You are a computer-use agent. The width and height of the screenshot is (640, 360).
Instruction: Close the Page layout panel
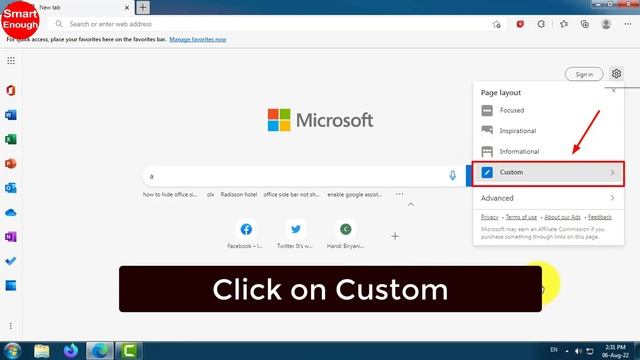point(613,91)
